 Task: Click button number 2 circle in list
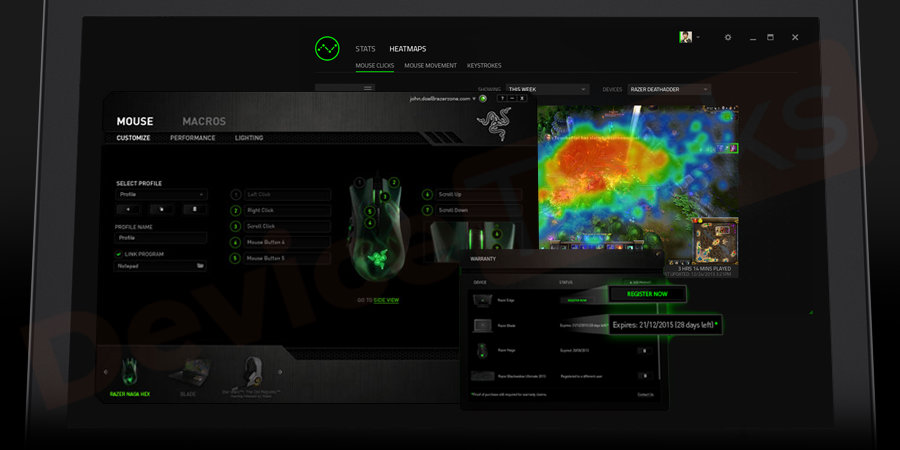click(x=235, y=211)
